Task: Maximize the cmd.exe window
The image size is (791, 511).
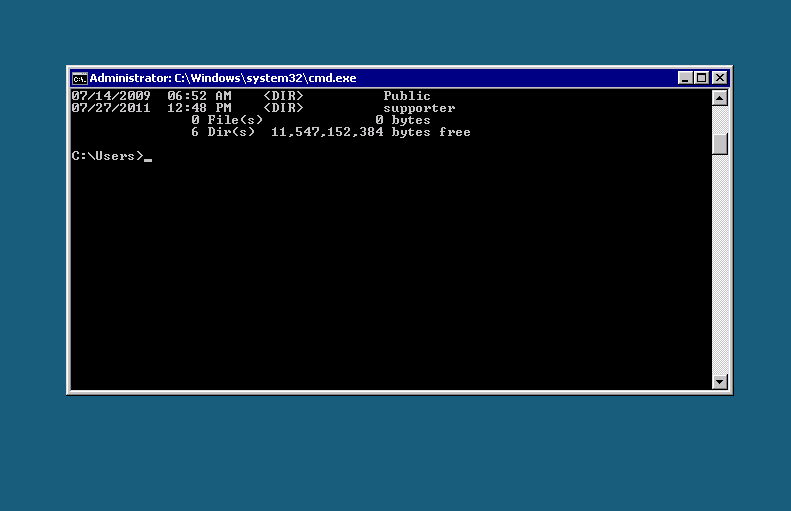Action: pyautogui.click(x=701, y=78)
